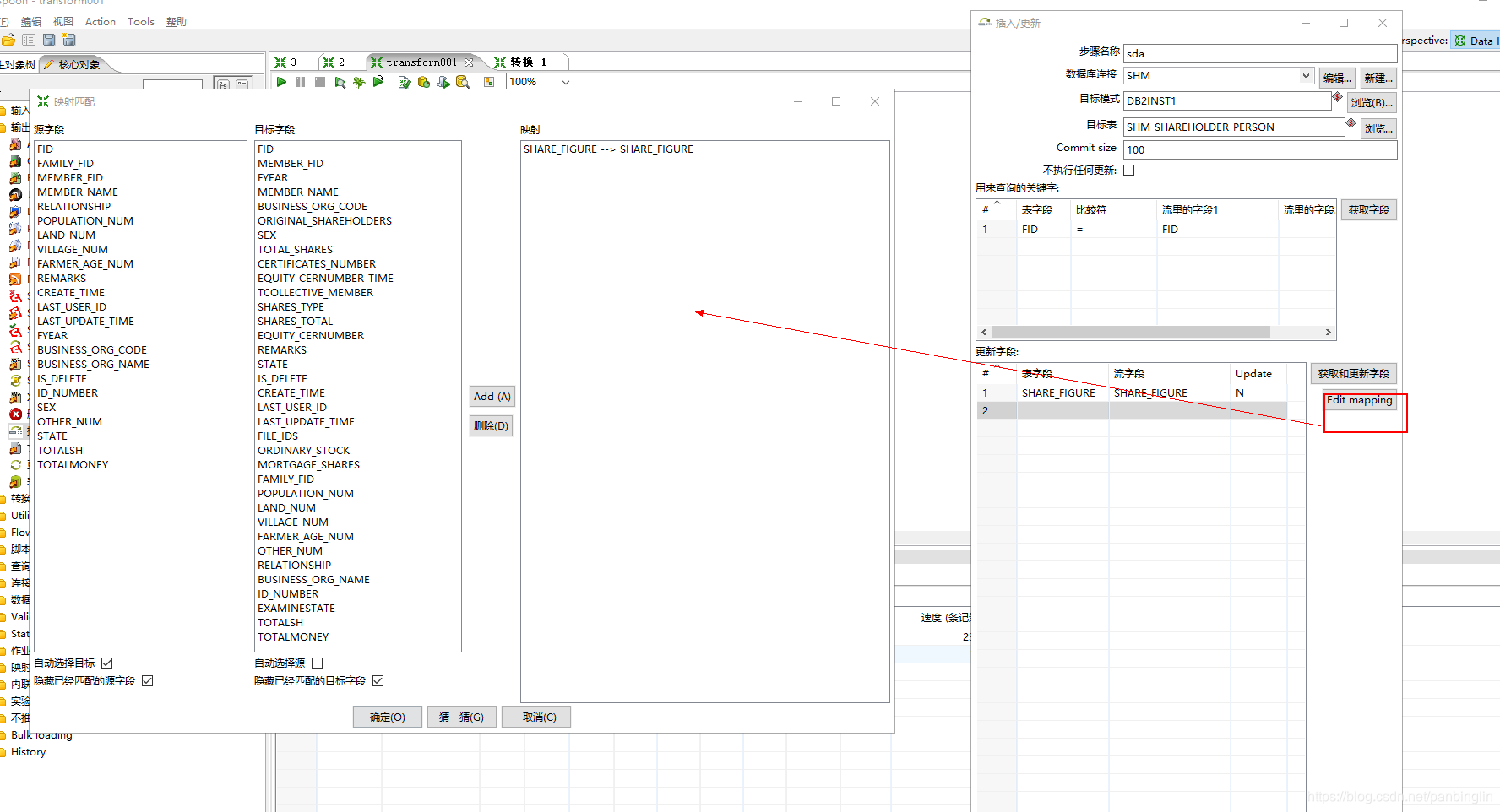The width and height of the screenshot is (1500, 812).
Task: Select POPULATION_NUM in the source fields list
Action: point(85,221)
